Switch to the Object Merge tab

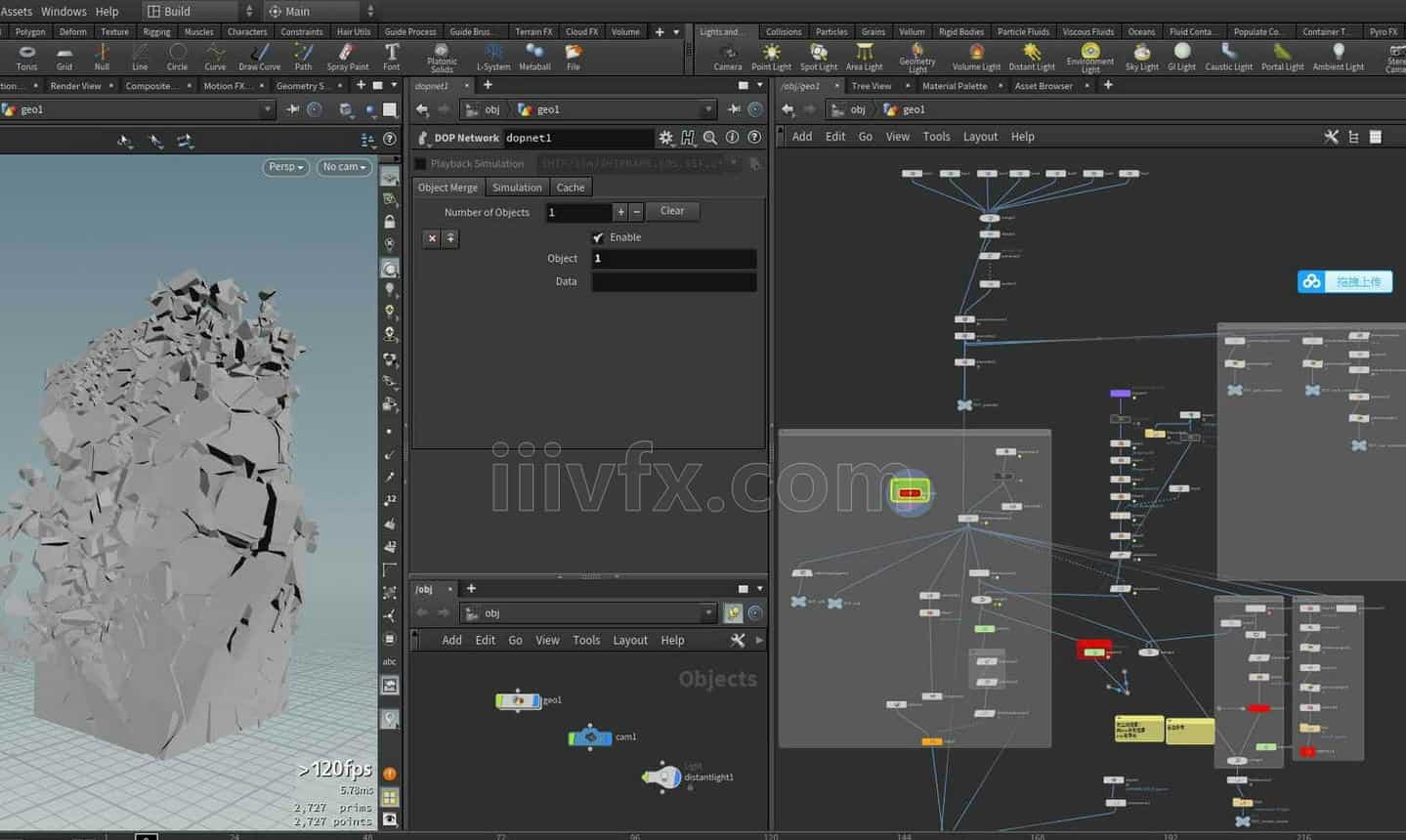[x=448, y=188]
